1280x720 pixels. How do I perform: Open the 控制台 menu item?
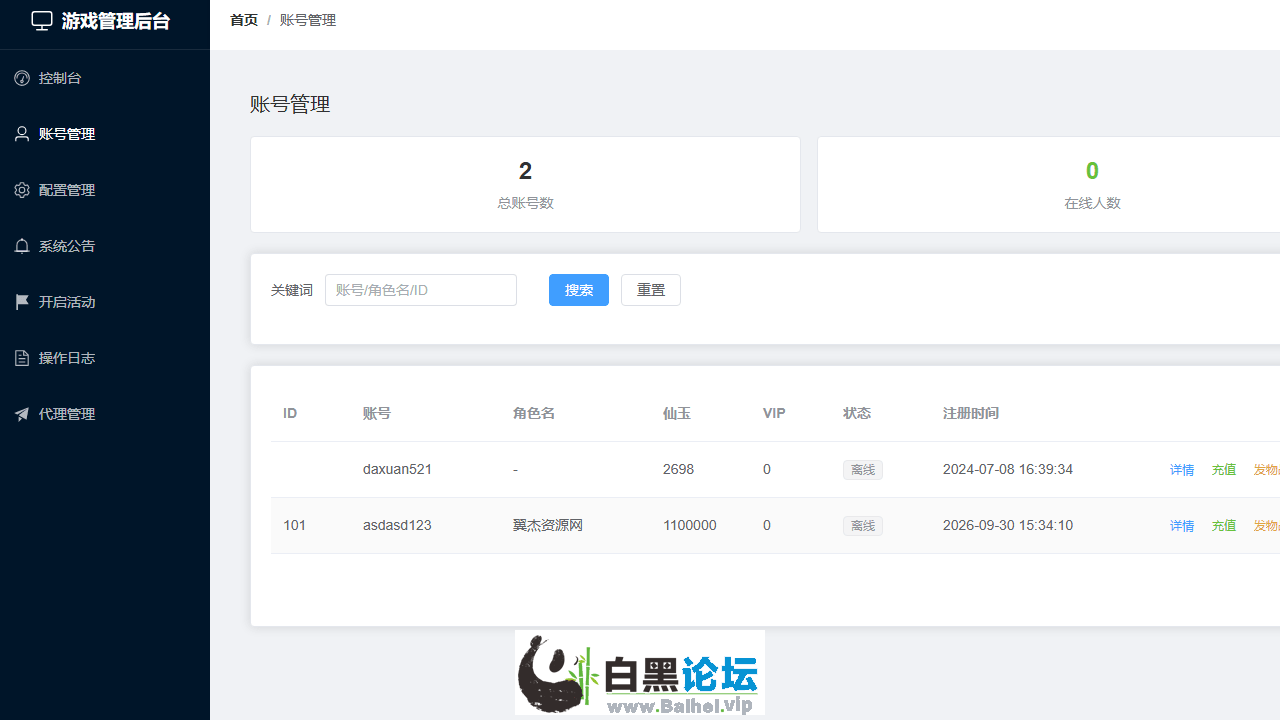point(105,78)
